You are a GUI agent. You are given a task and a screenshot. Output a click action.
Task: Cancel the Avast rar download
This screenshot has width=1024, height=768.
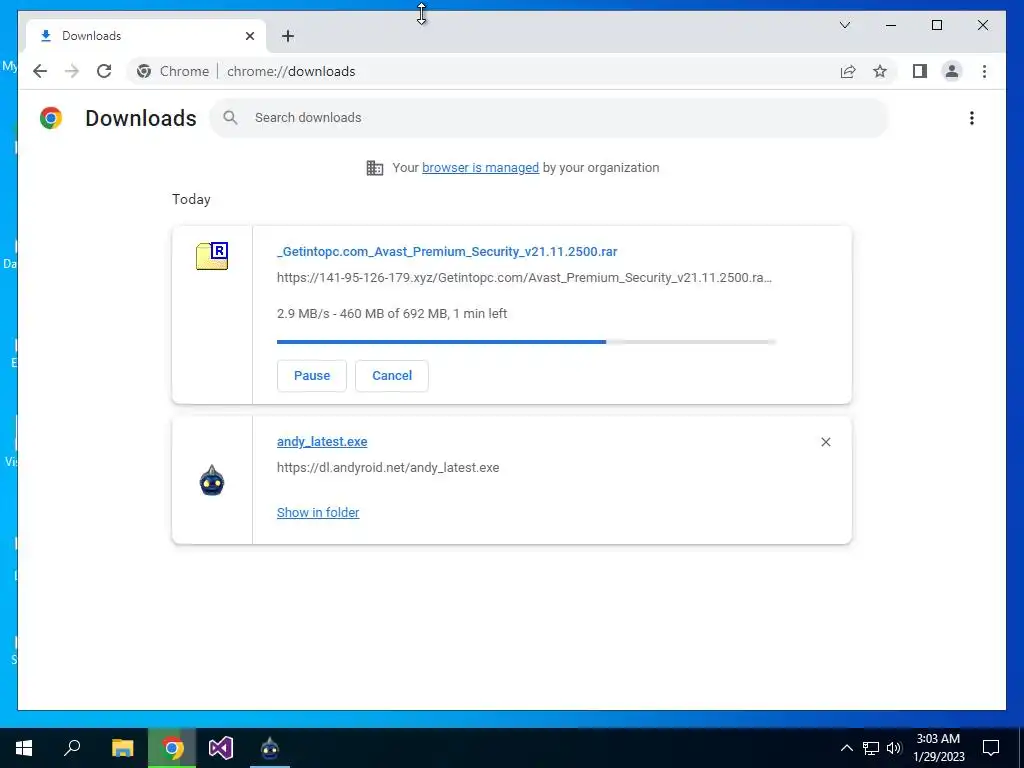(x=392, y=376)
